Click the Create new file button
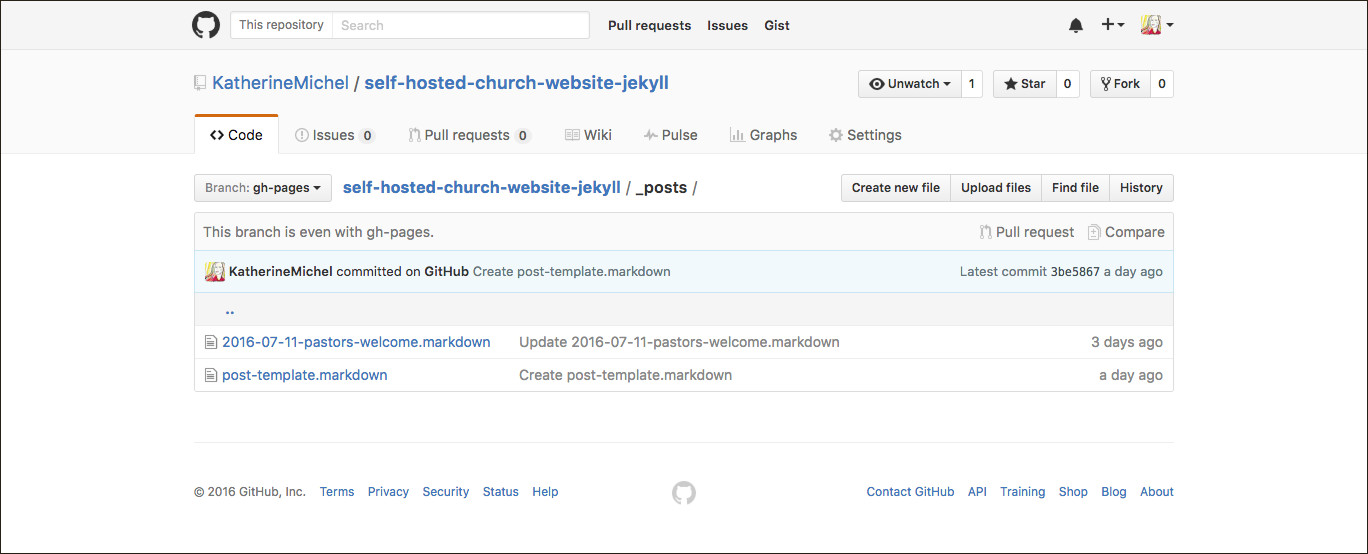This screenshot has width=1368, height=554. click(896, 188)
